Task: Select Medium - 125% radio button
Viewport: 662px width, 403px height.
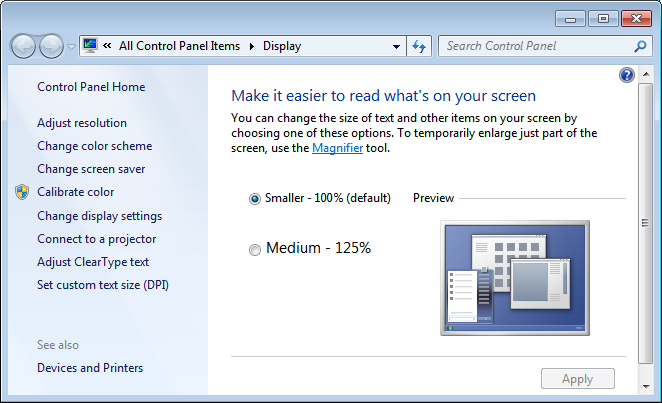Action: pyautogui.click(x=255, y=250)
